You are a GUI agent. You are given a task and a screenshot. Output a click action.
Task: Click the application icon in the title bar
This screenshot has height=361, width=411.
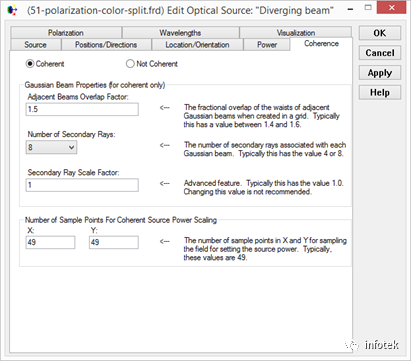click(12, 10)
